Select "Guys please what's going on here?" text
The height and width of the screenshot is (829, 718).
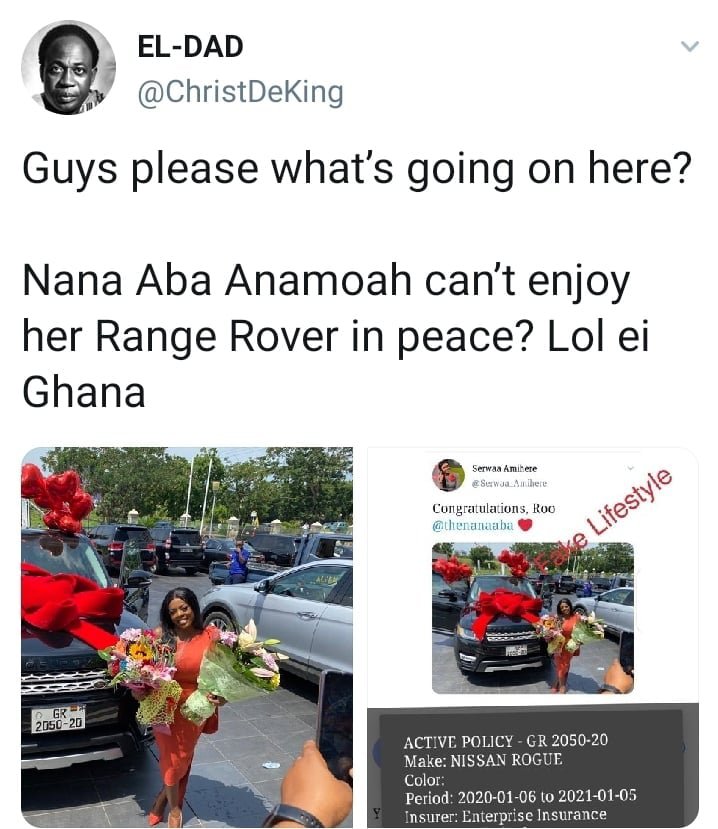(x=357, y=169)
